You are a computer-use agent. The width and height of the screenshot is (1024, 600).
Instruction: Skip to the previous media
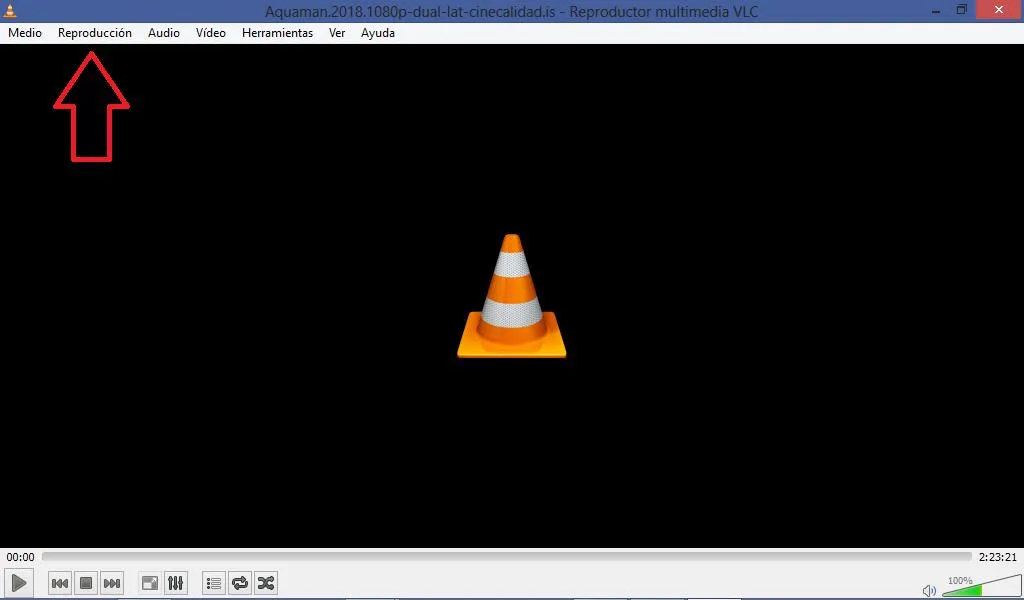click(60, 583)
